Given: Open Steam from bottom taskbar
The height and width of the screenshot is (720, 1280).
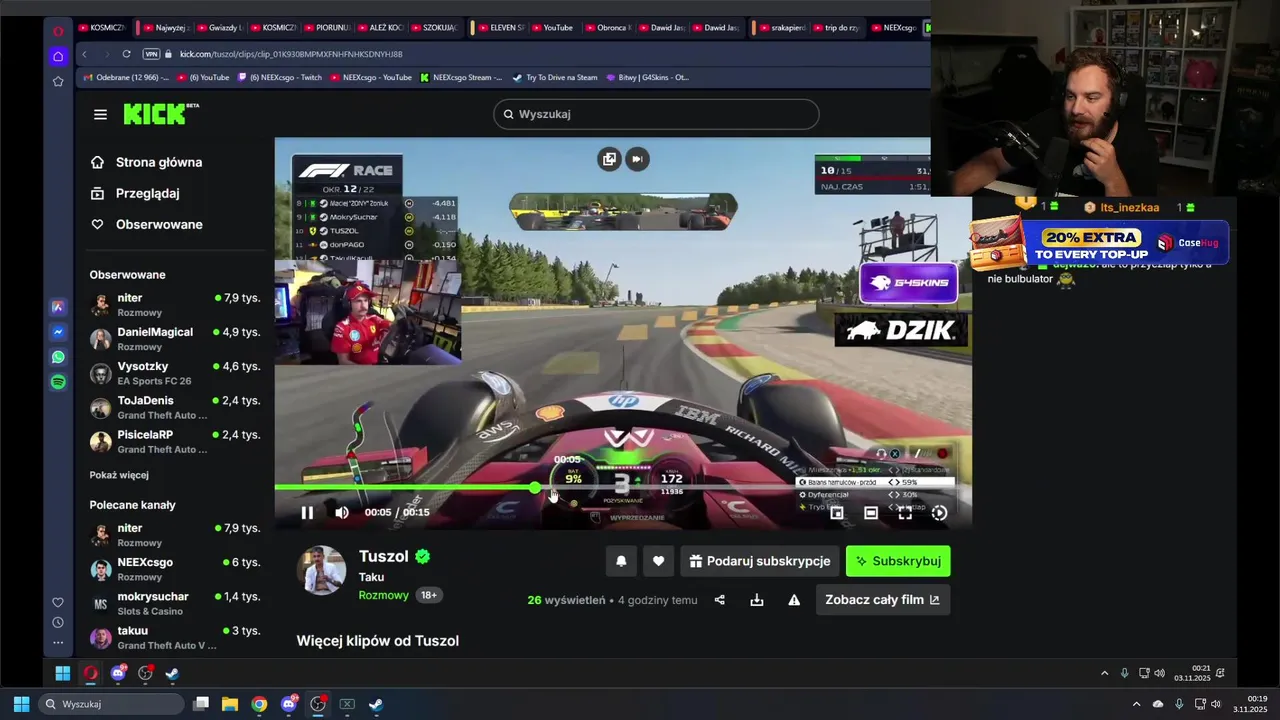Looking at the screenshot, I should (x=376, y=704).
